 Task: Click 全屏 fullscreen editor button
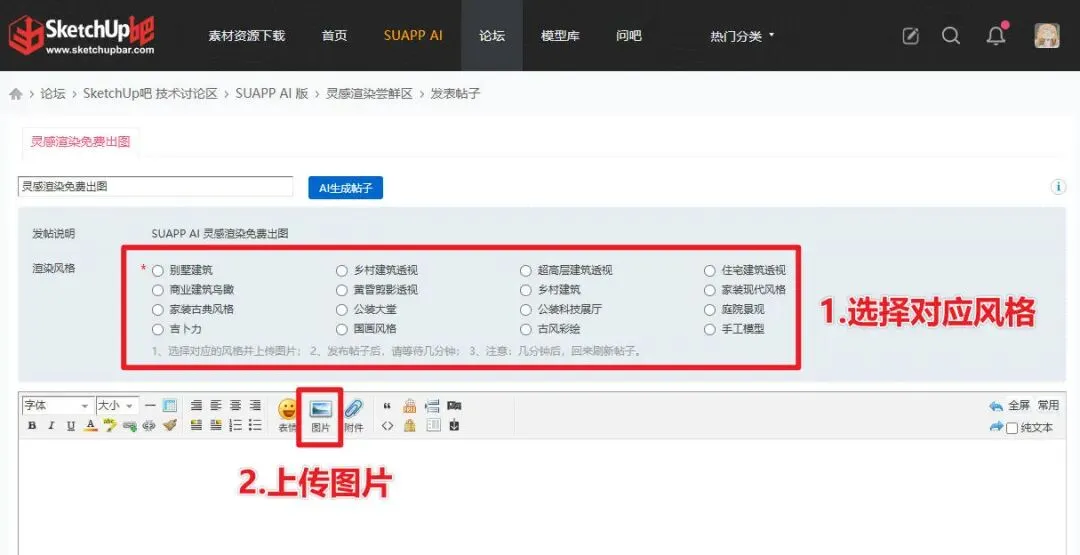(x=1019, y=406)
